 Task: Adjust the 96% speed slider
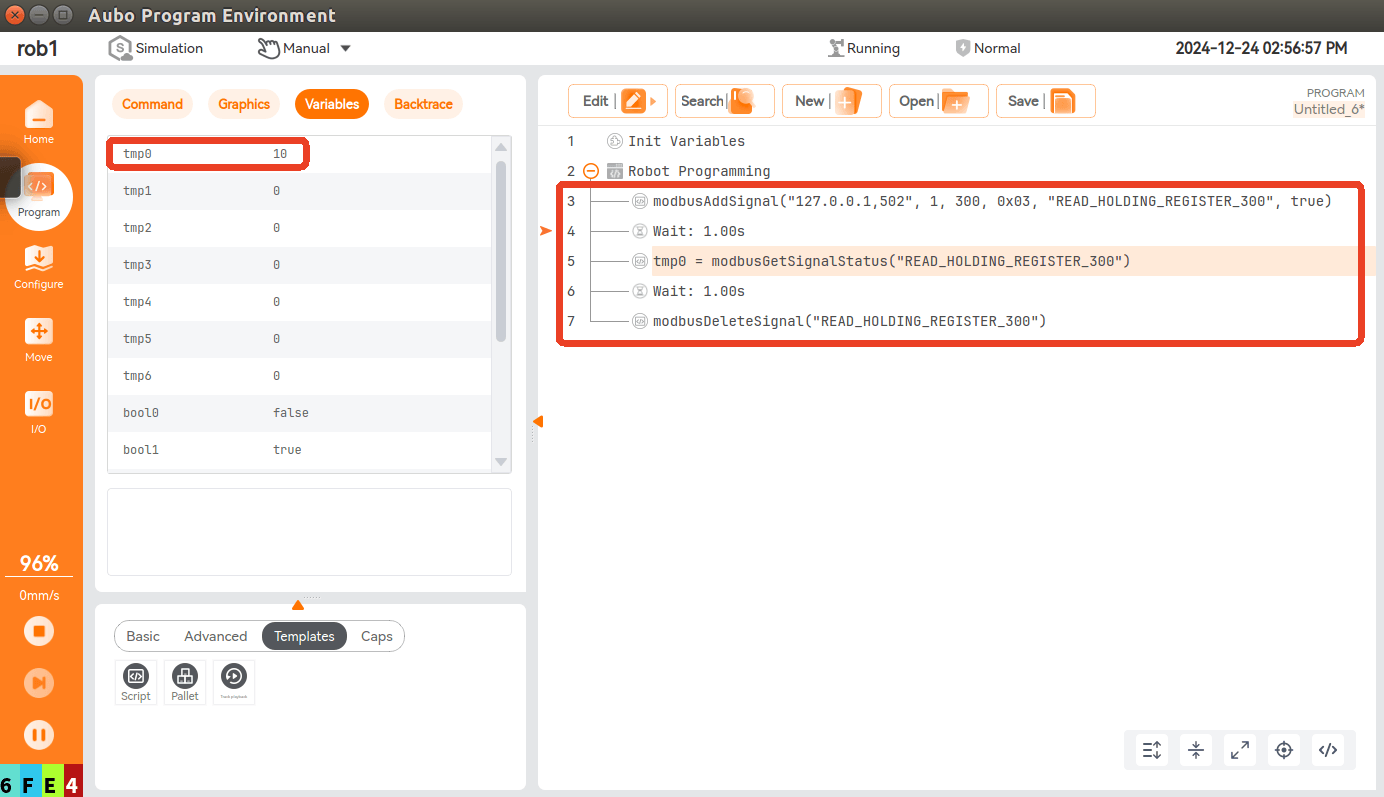point(39,565)
